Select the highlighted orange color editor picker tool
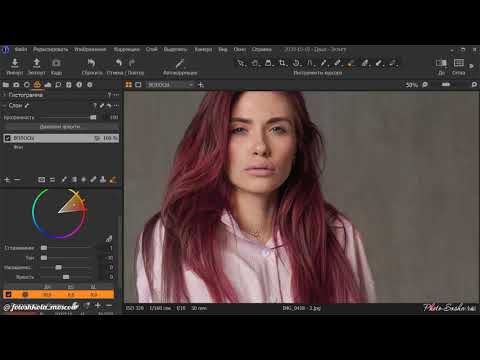Screen dimensions: 480x360 coord(351,63)
